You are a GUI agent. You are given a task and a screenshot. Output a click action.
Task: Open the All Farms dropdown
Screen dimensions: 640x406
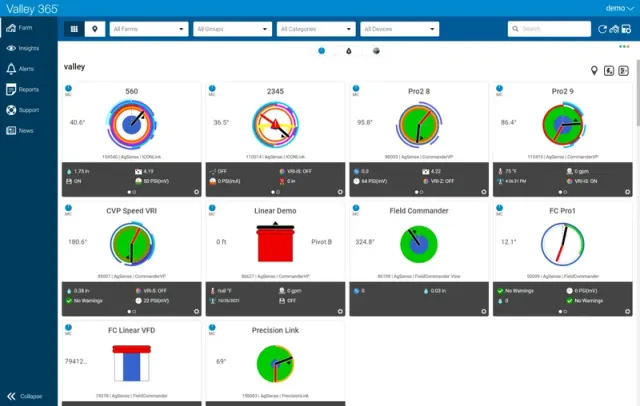click(x=148, y=29)
